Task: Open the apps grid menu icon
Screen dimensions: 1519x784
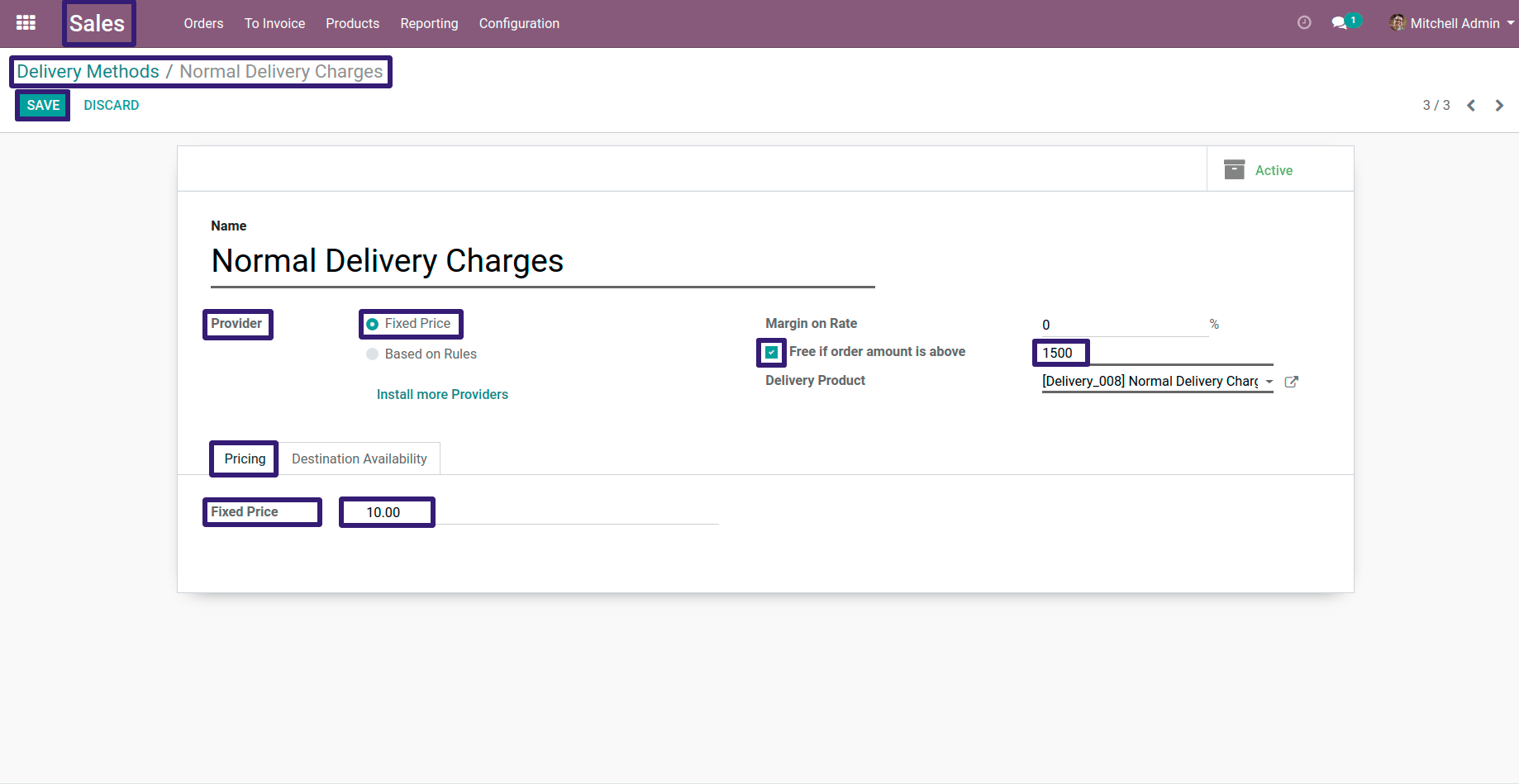Action: 26,23
